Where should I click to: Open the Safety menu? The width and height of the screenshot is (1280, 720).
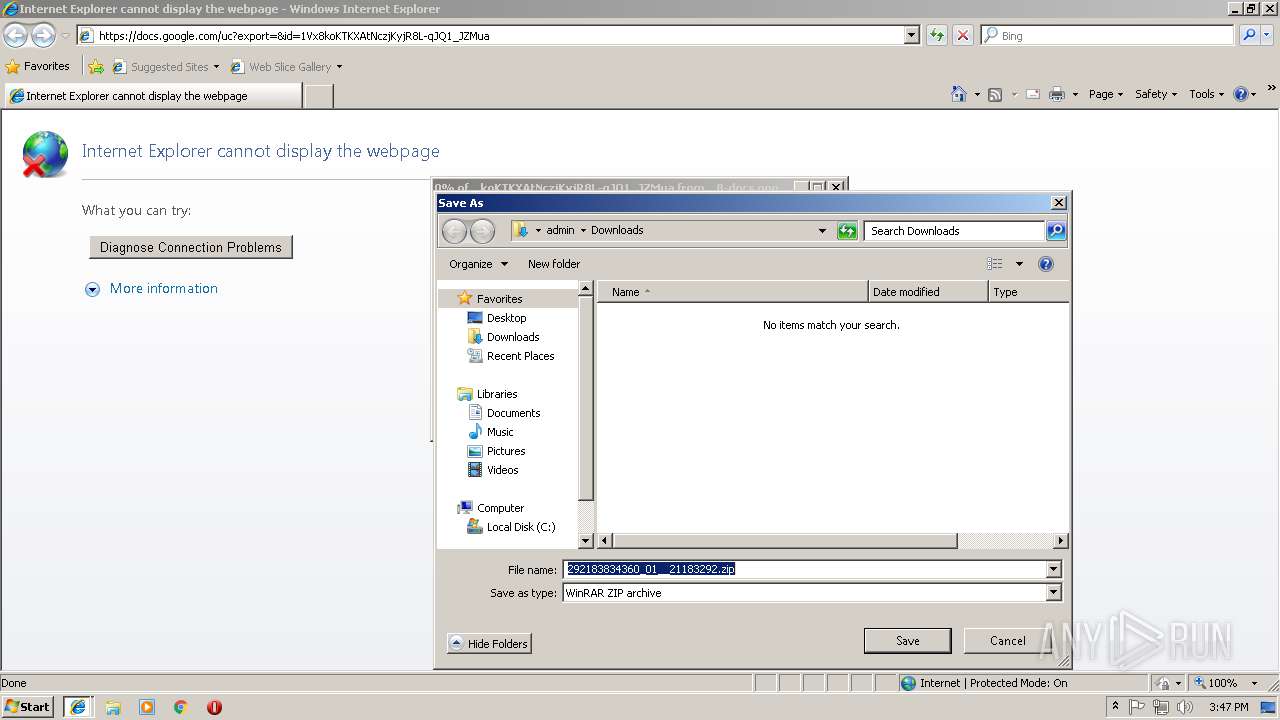click(1156, 94)
